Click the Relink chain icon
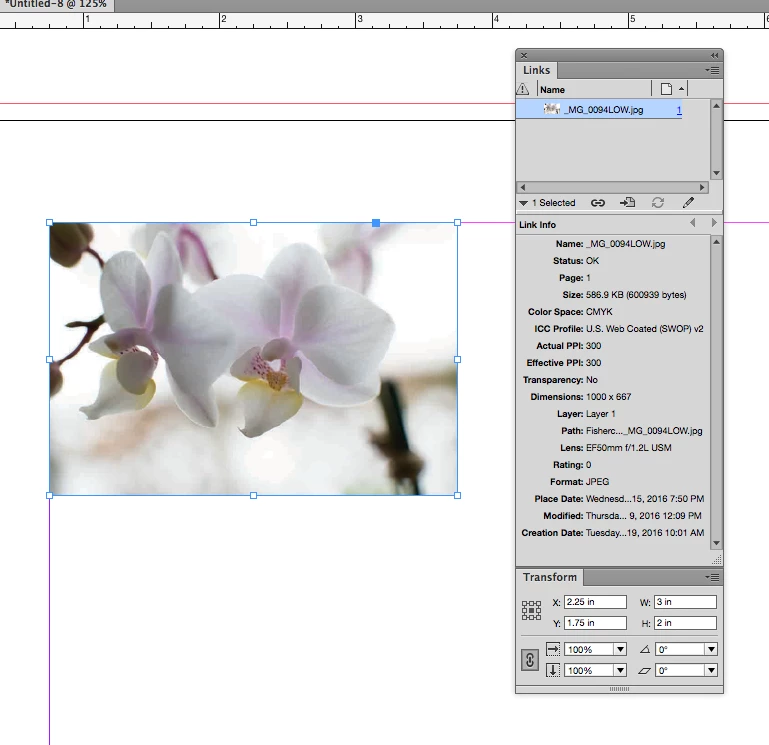This screenshot has width=769, height=745. pos(597,203)
